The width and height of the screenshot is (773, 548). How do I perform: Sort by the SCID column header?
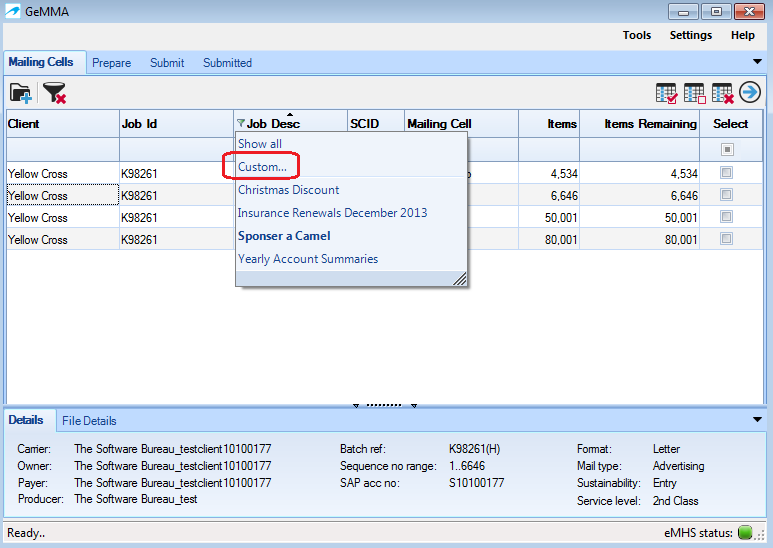(x=376, y=124)
